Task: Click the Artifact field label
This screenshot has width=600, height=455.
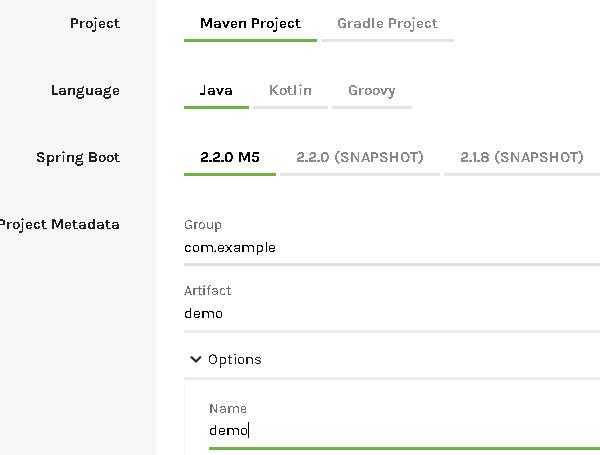Action: (207, 291)
